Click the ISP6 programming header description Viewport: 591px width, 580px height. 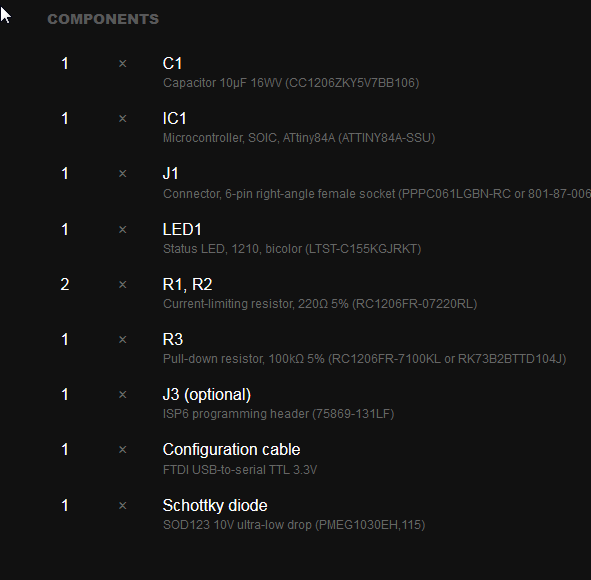(x=279, y=414)
